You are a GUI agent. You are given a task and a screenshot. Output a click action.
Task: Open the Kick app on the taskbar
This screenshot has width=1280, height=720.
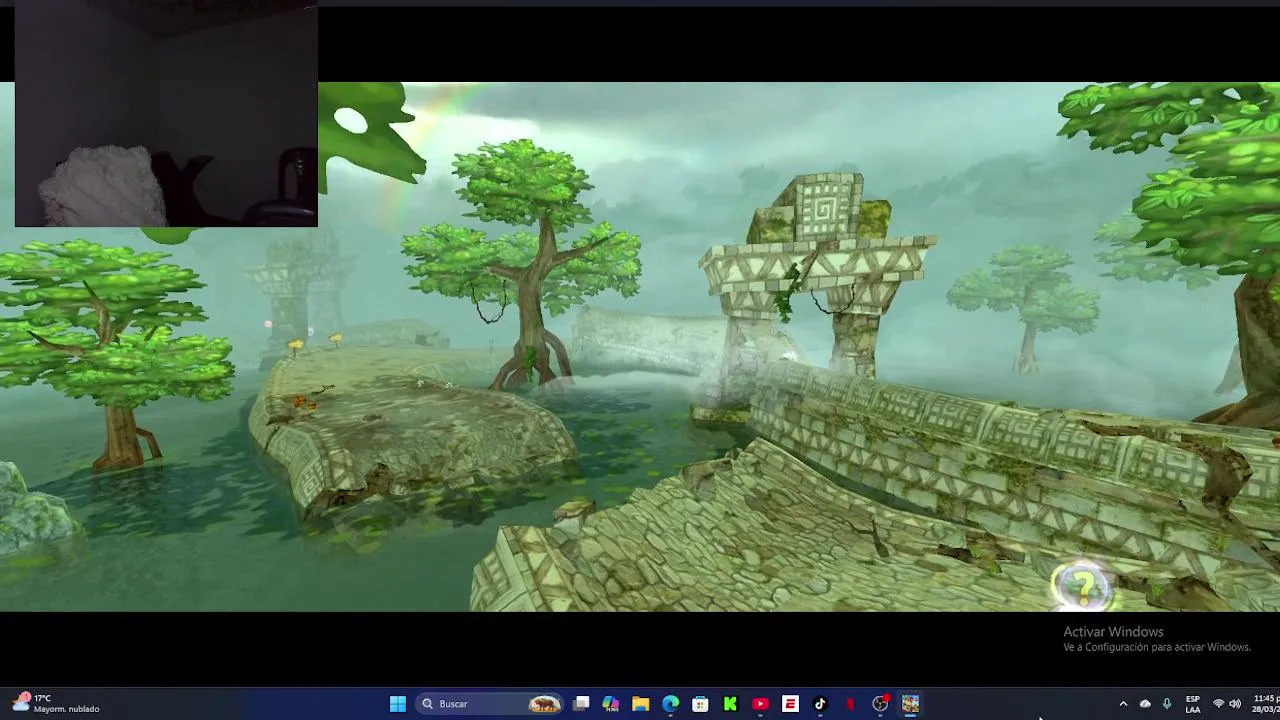pyautogui.click(x=731, y=704)
